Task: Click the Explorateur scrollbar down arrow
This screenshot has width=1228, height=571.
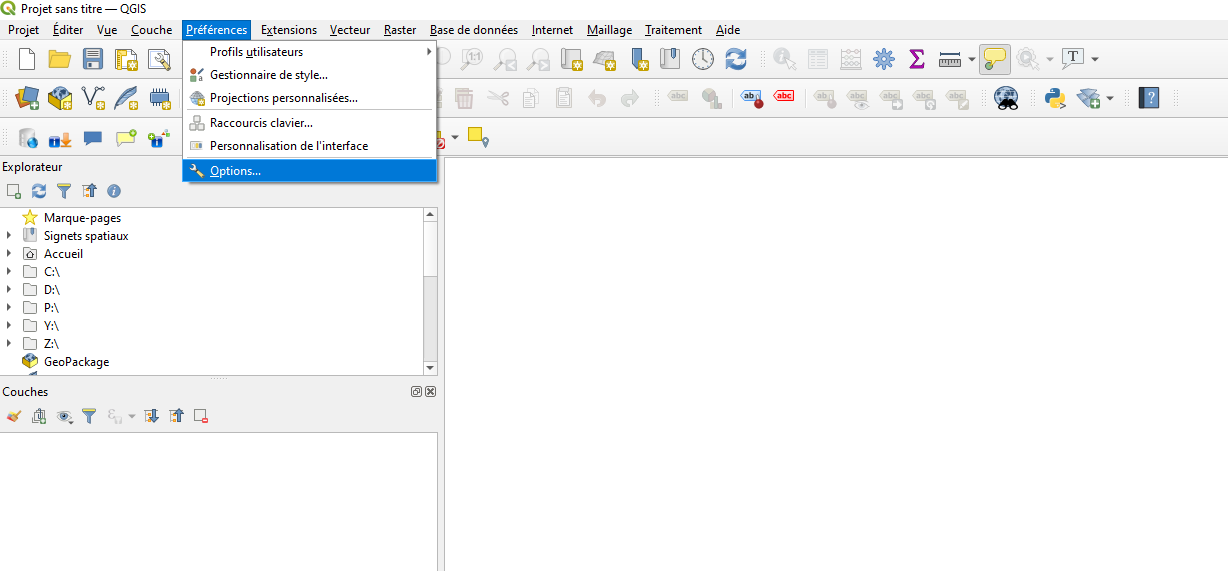Action: tap(430, 368)
